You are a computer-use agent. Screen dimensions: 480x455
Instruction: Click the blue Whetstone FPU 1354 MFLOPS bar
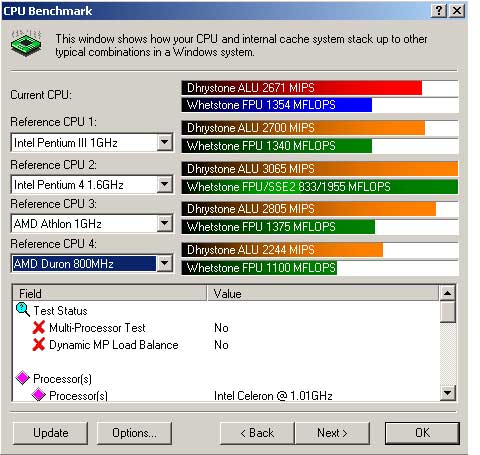pos(277,105)
